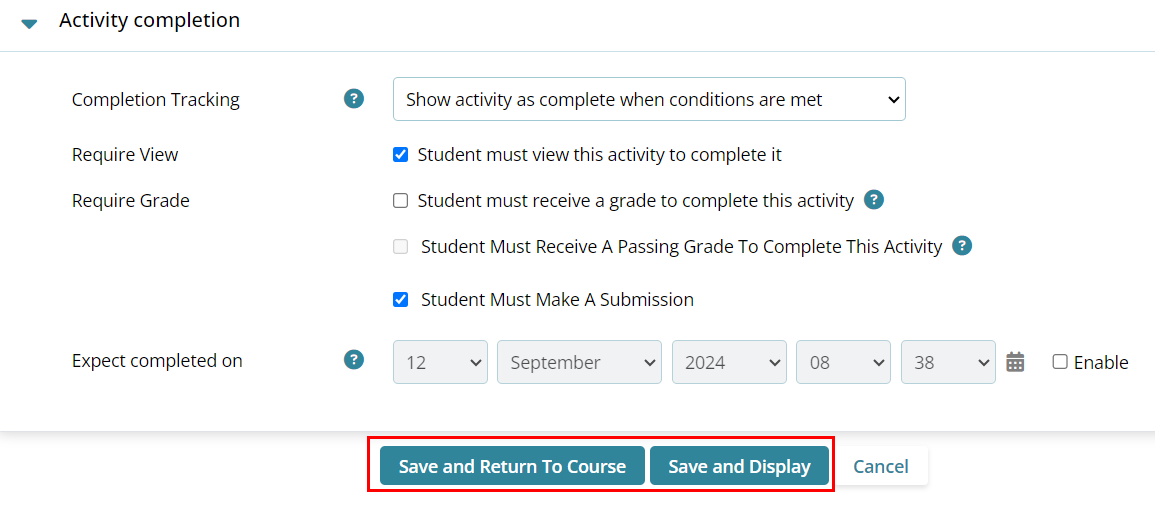Open the calendar date picker icon

click(x=1015, y=362)
